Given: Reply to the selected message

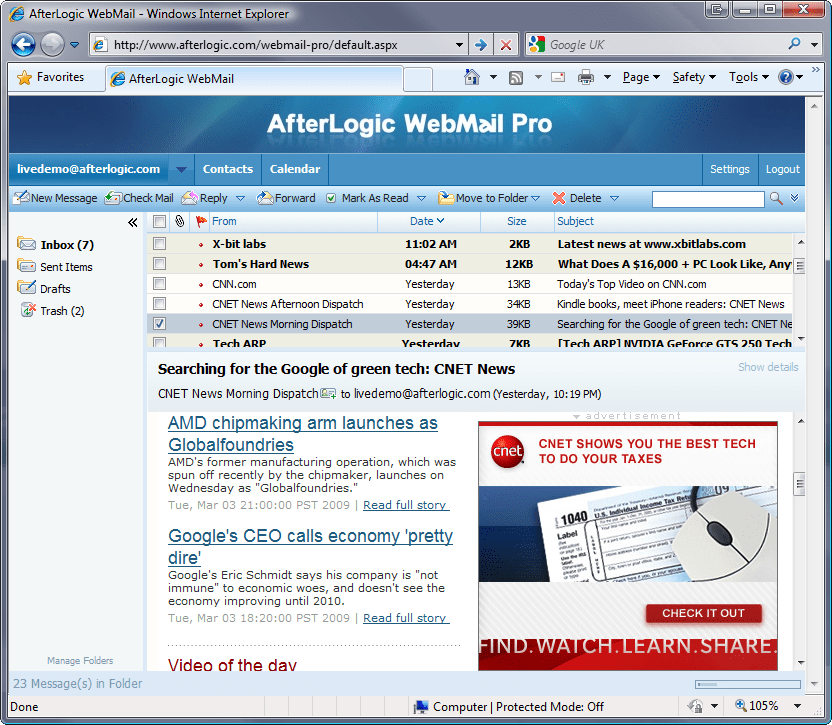Looking at the screenshot, I should pyautogui.click(x=207, y=198).
